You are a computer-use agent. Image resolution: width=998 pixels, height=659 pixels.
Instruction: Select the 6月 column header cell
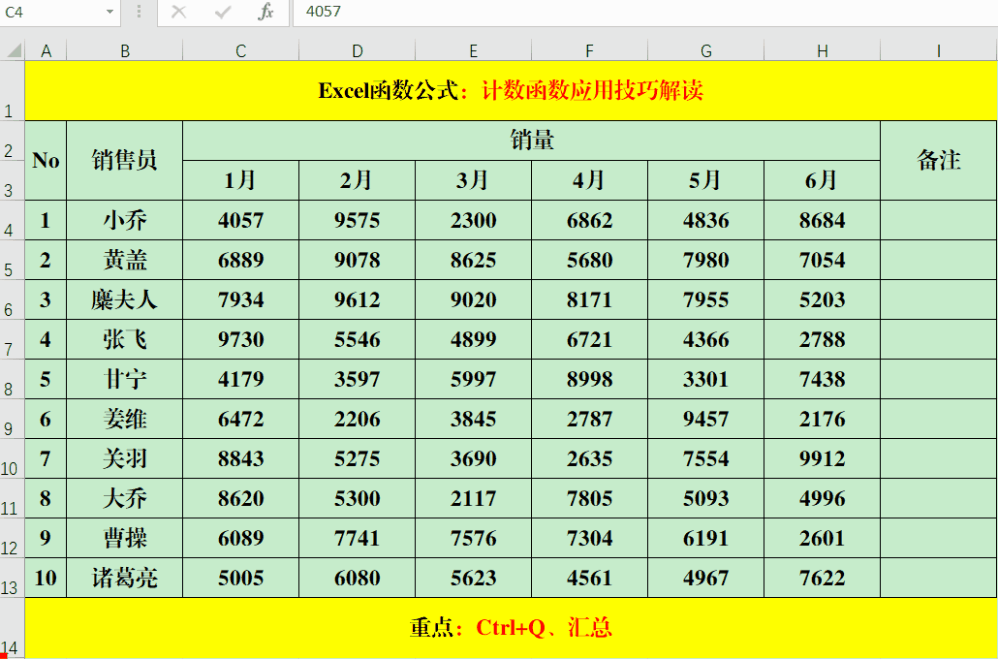click(x=821, y=180)
